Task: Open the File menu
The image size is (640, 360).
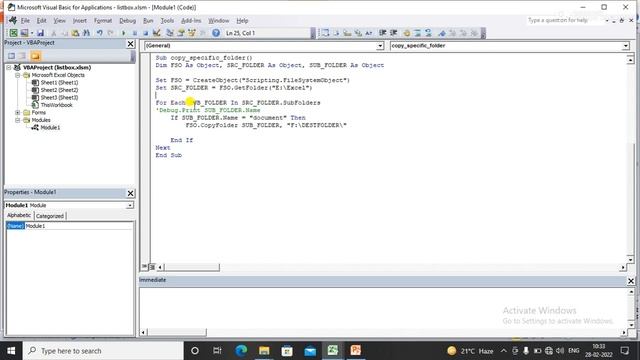Action: pos(25,20)
